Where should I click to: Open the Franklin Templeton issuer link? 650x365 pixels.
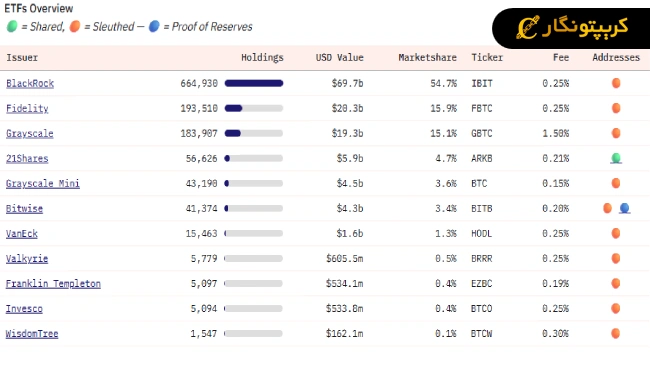(x=53, y=284)
